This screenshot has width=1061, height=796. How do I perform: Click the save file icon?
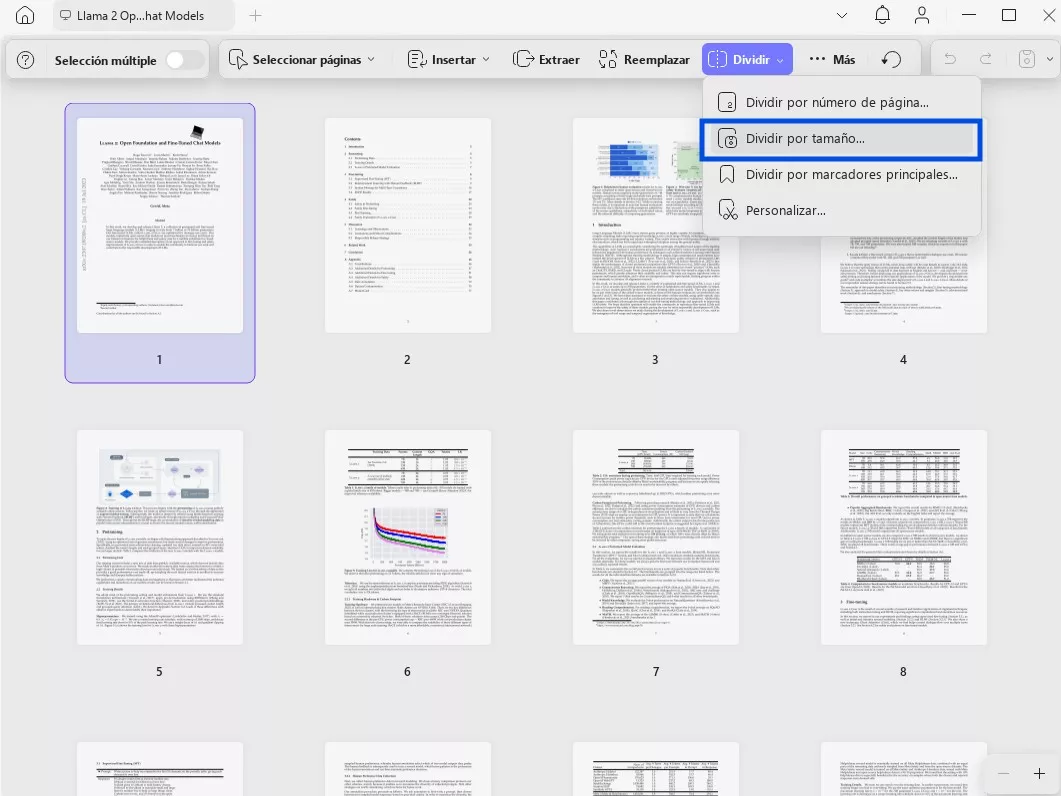[1026, 60]
